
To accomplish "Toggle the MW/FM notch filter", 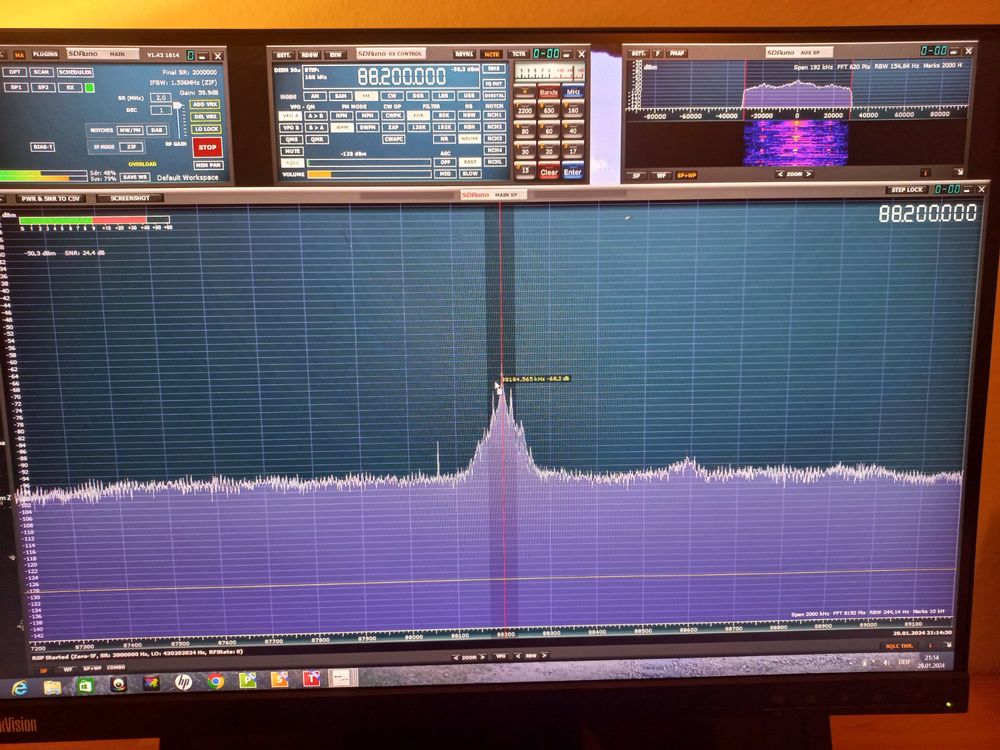I will (x=129, y=130).
